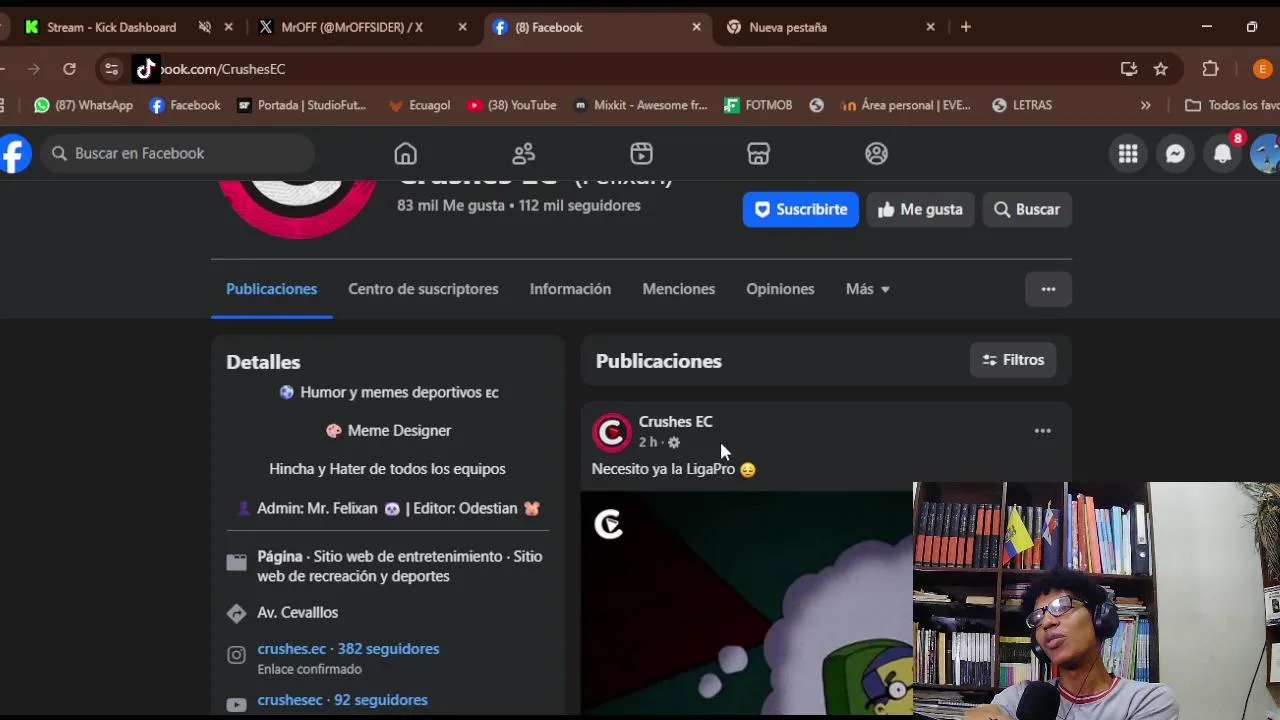Open the notifications bell icon
The height and width of the screenshot is (720, 1280).
click(x=1222, y=153)
